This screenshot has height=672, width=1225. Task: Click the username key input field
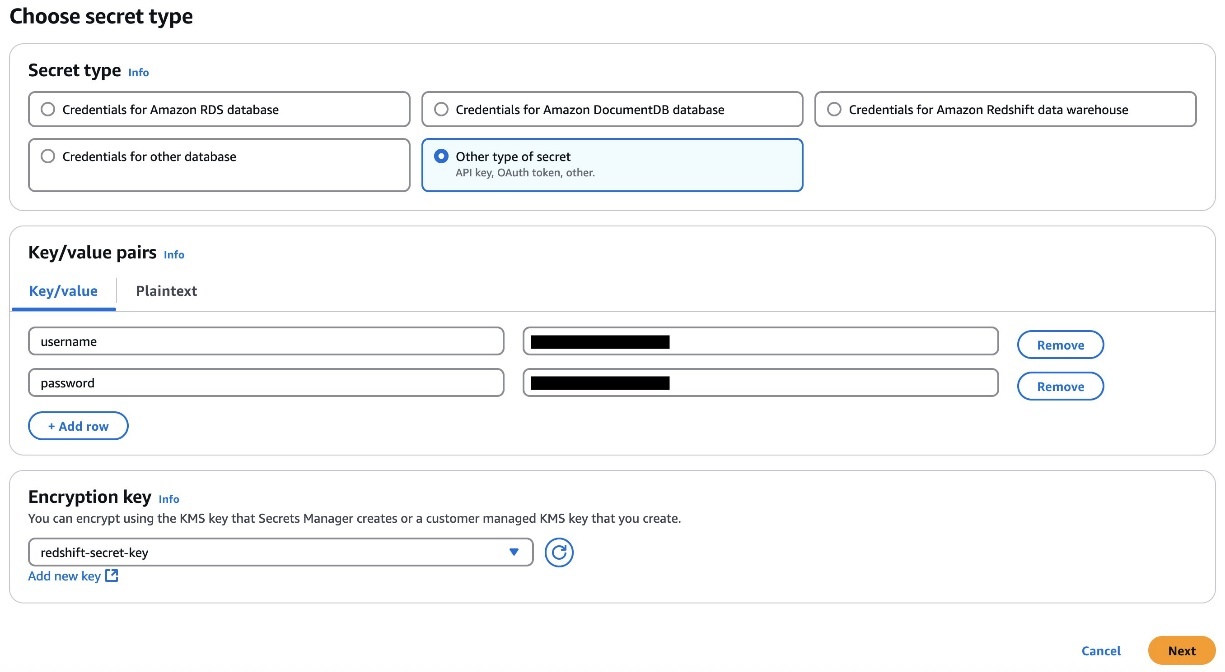point(266,341)
